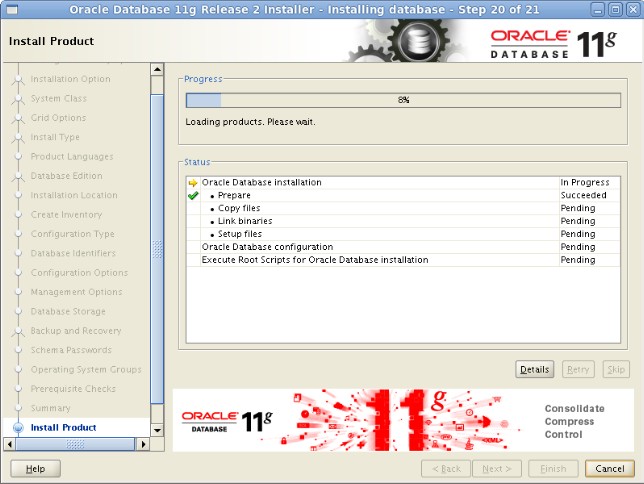Select the Install Type step
The image size is (644, 484).
pos(55,137)
